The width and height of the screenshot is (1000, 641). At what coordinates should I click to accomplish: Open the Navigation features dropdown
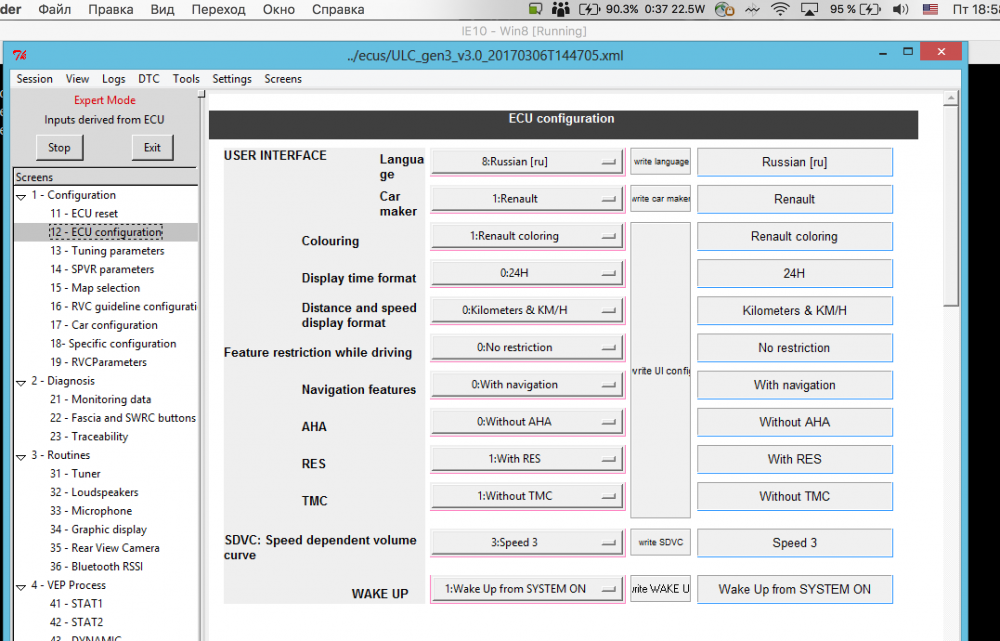pyautogui.click(x=527, y=385)
